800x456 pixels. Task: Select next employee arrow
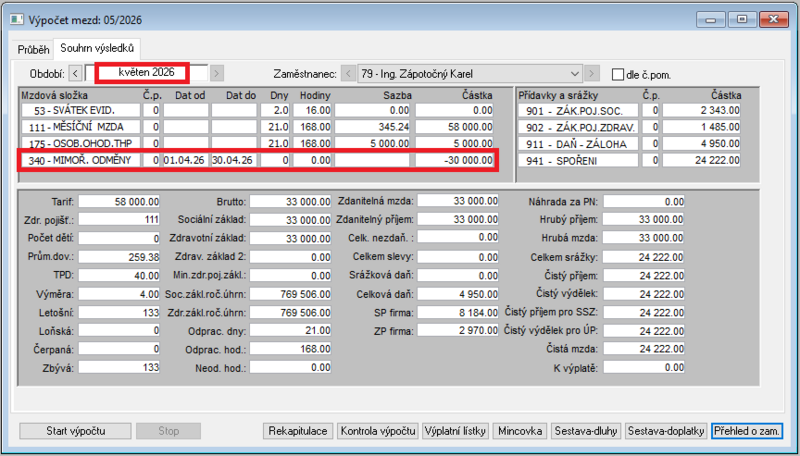point(591,73)
